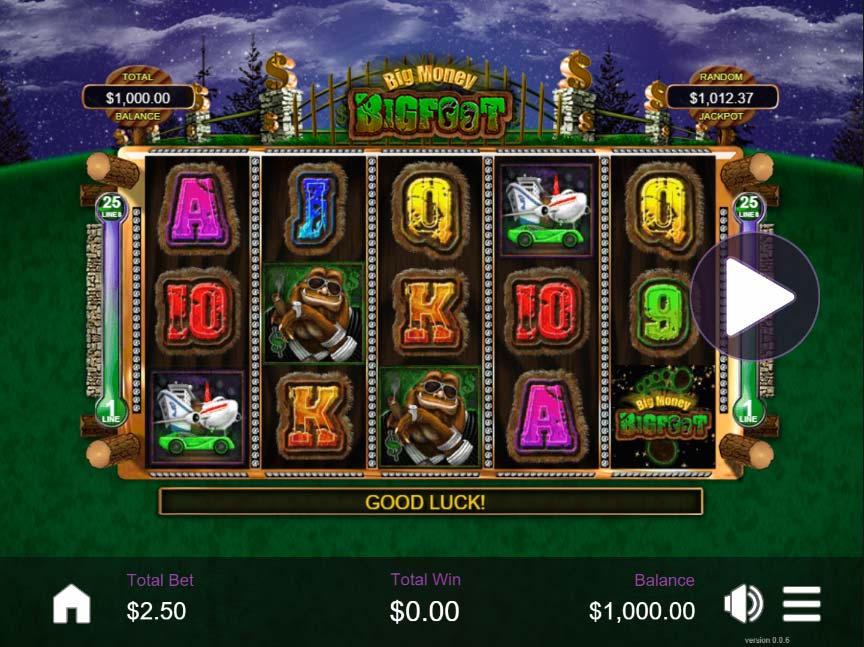864x647 pixels.
Task: Click the plane and car symbol in reel one
Action: pyautogui.click(x=197, y=417)
